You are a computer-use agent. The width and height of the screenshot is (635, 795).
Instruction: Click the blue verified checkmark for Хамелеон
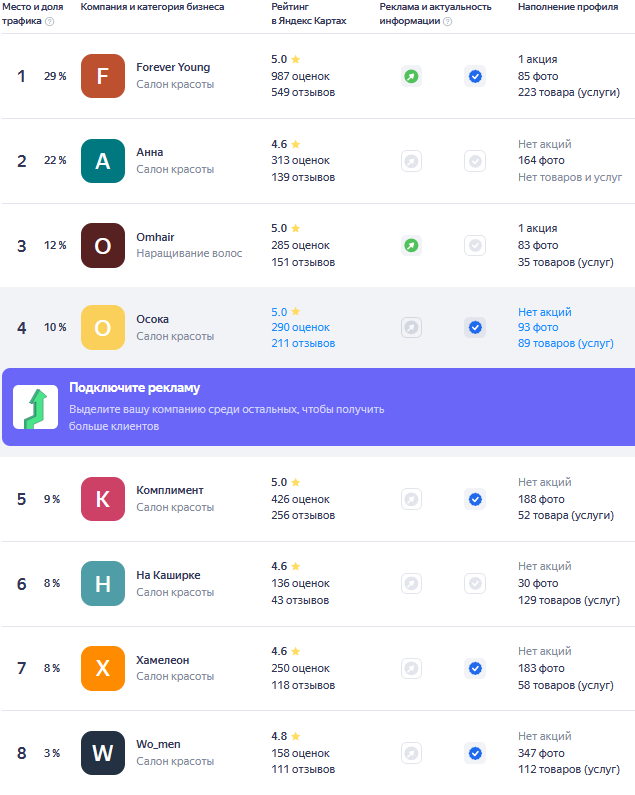pos(475,668)
